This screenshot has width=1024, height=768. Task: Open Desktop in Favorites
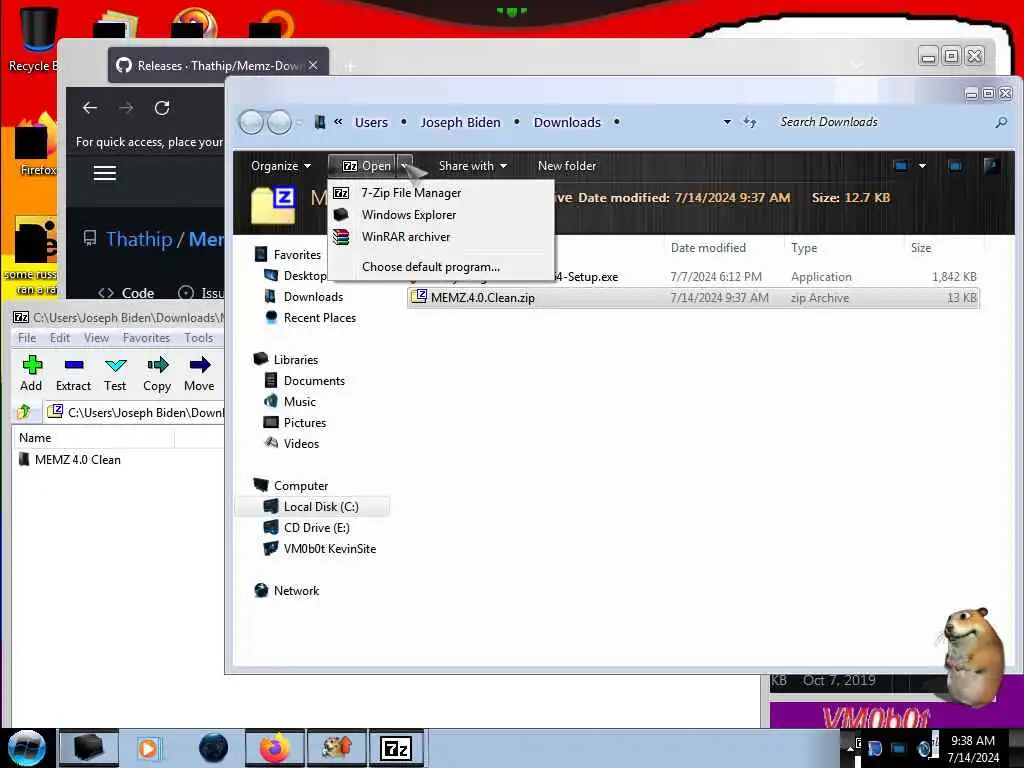304,276
